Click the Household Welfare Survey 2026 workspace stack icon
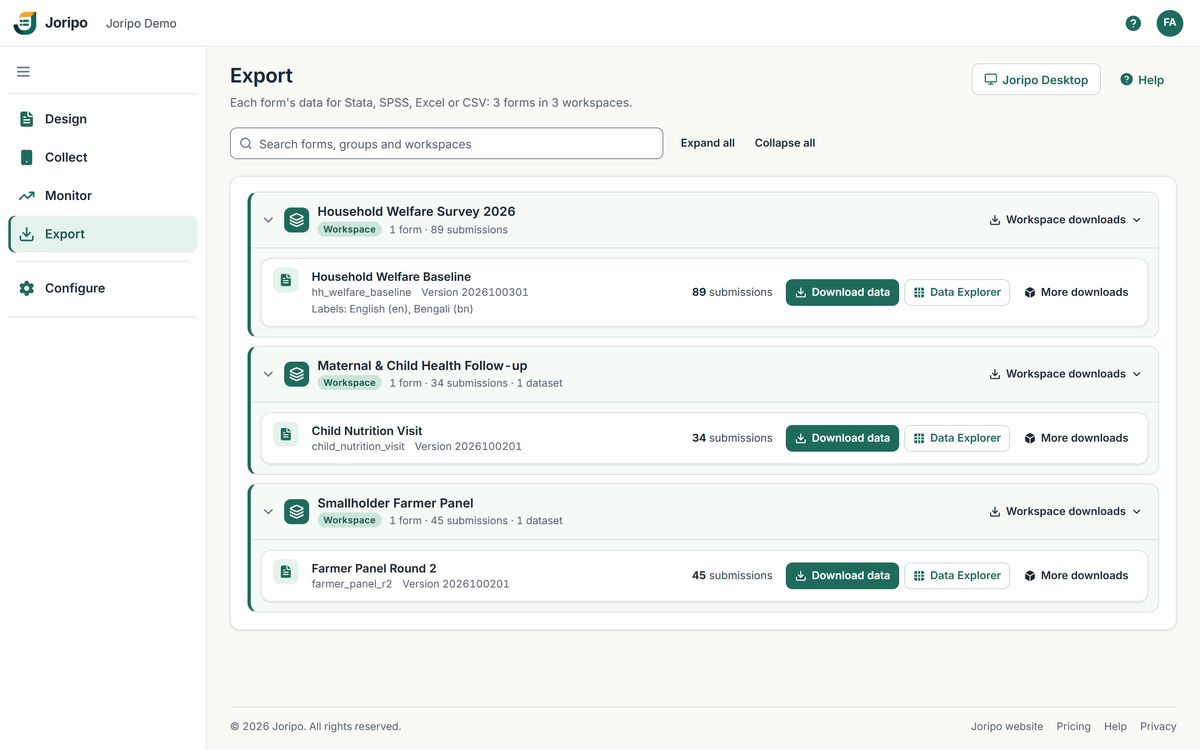This screenshot has width=1200, height=750. click(297, 220)
